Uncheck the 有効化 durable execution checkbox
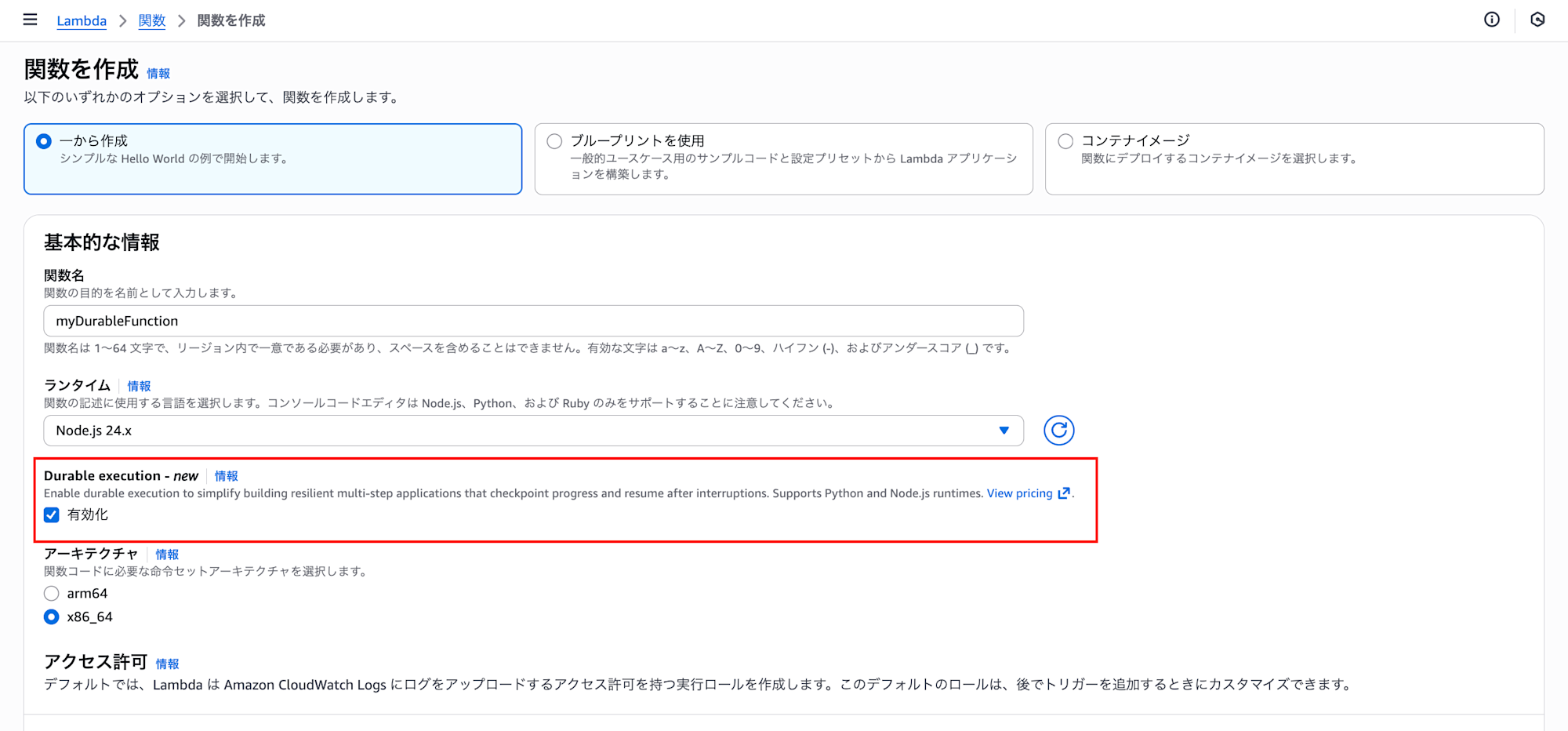Screen dimensions: 1568x731 coord(52,515)
